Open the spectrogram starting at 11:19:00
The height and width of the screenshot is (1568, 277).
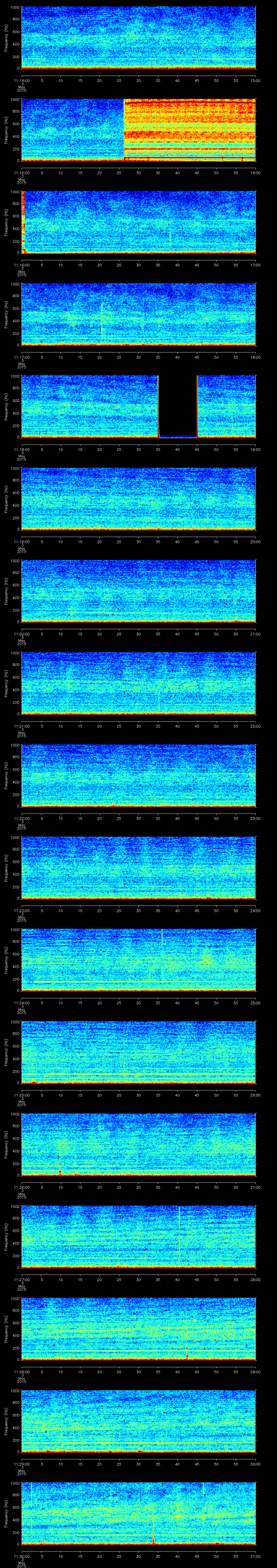pos(138,499)
